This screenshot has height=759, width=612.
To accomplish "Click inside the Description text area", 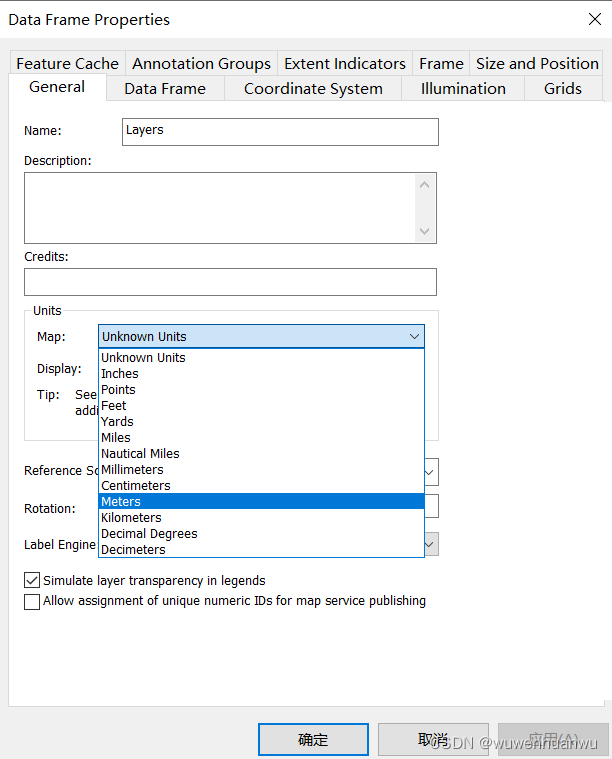I will click(230, 208).
